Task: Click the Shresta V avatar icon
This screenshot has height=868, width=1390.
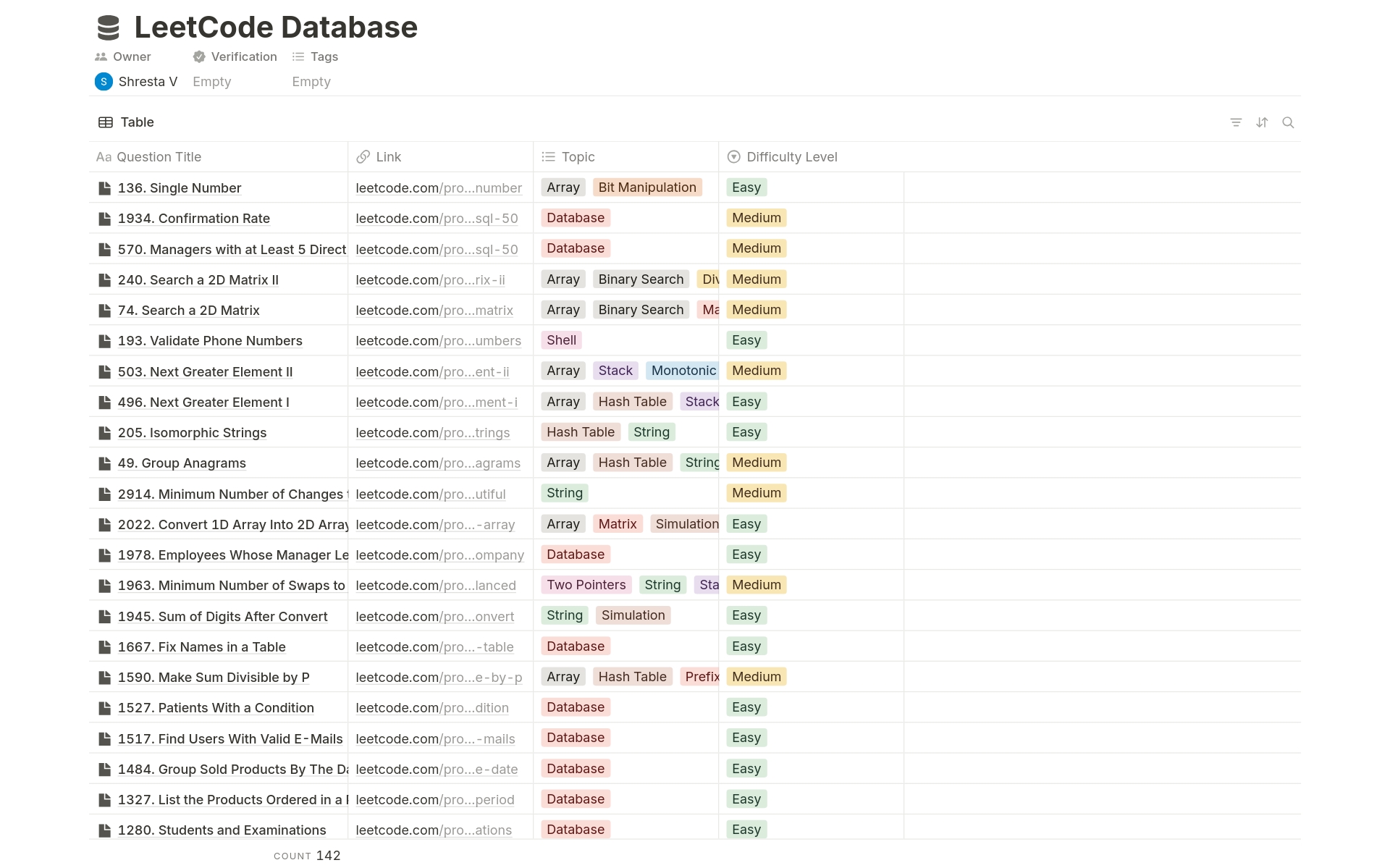Action: point(104,82)
